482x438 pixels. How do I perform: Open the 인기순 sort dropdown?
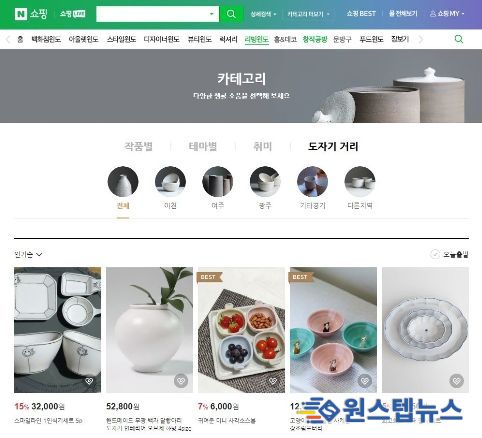(28, 254)
